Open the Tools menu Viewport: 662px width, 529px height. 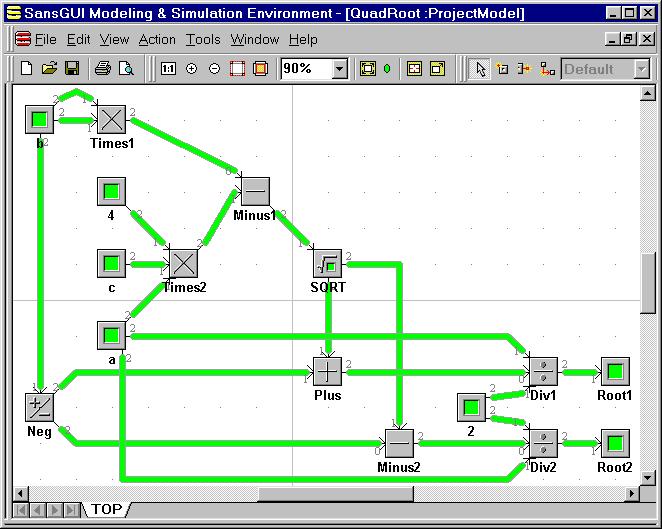pyautogui.click(x=203, y=40)
